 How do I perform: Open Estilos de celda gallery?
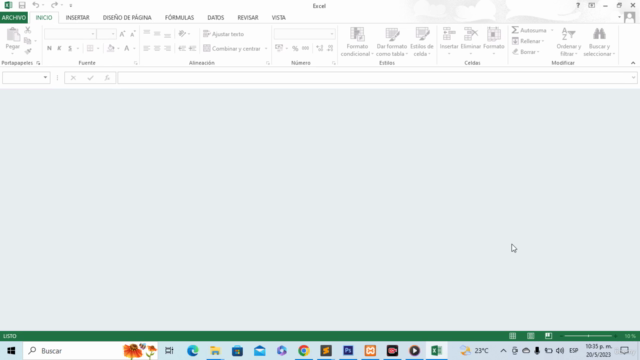[x=422, y=42]
